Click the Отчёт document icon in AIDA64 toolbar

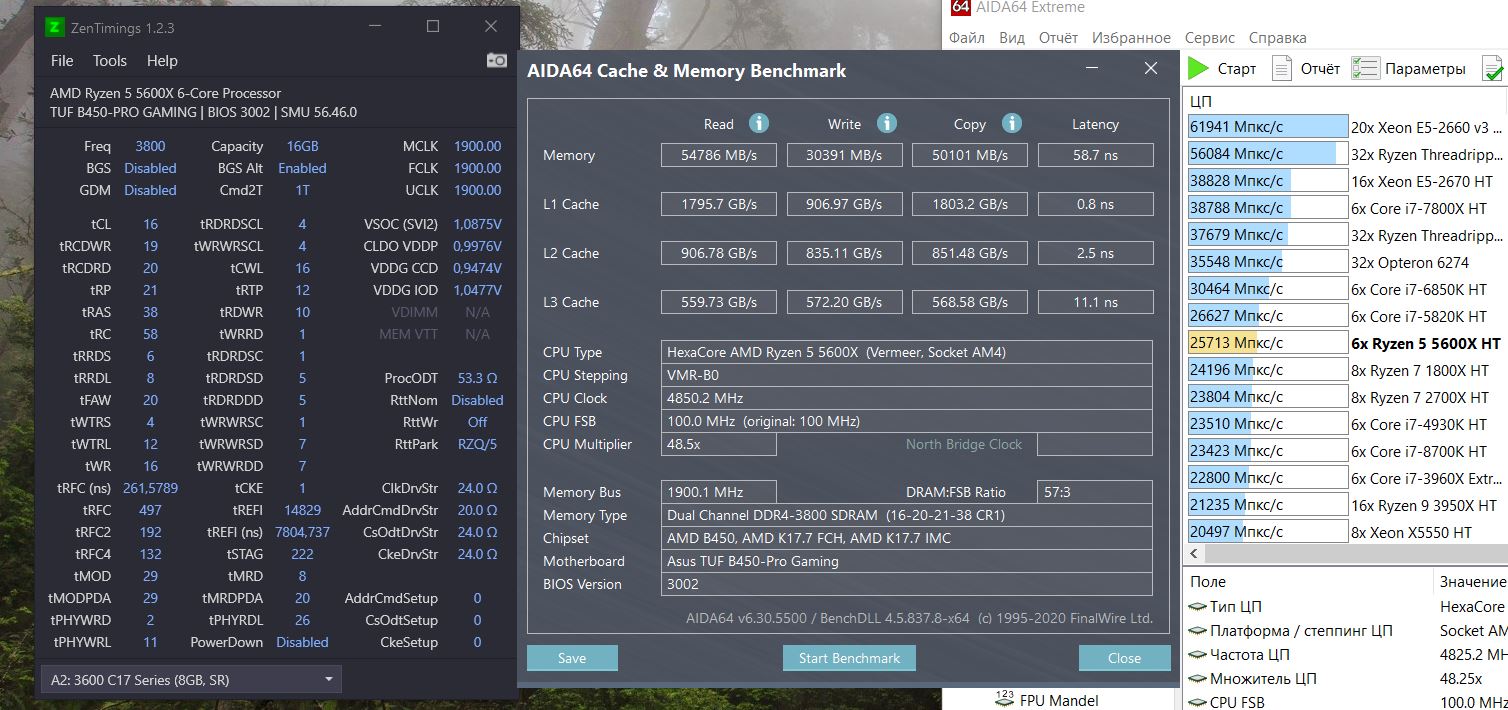point(1281,69)
